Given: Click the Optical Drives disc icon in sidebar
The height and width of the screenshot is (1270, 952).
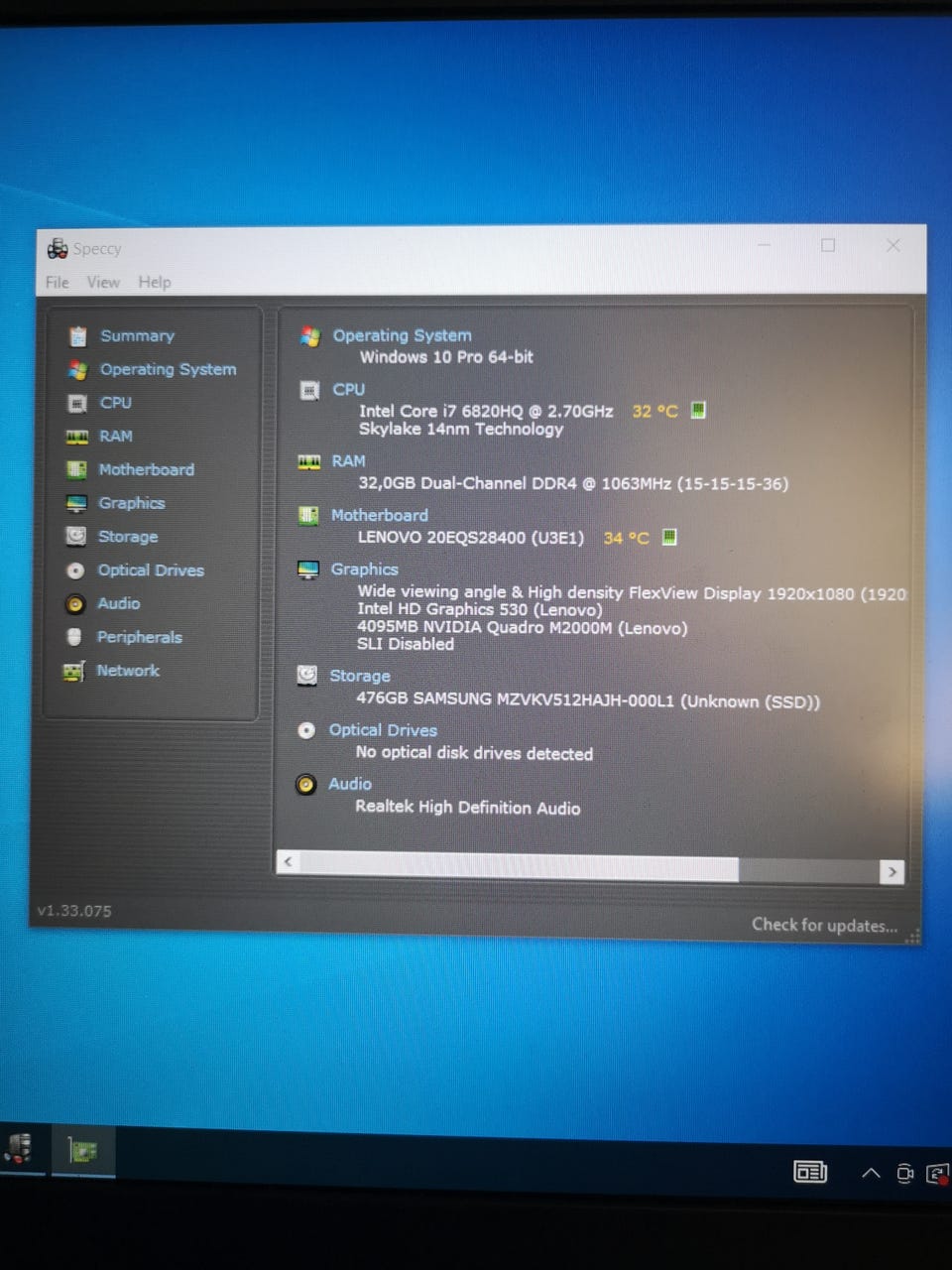Looking at the screenshot, I should click(x=75, y=571).
